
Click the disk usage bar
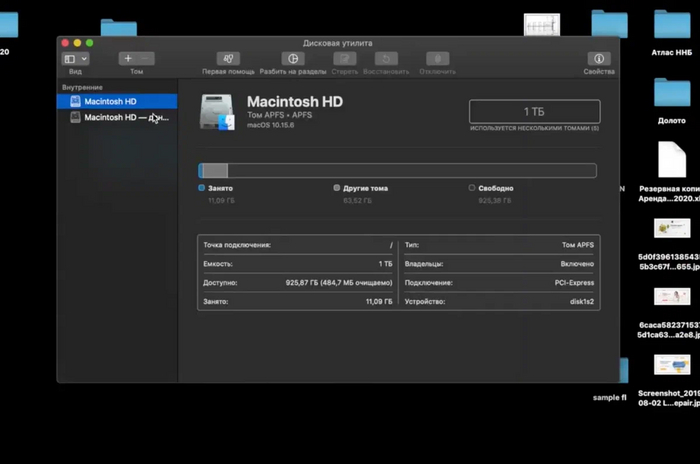tap(397, 171)
